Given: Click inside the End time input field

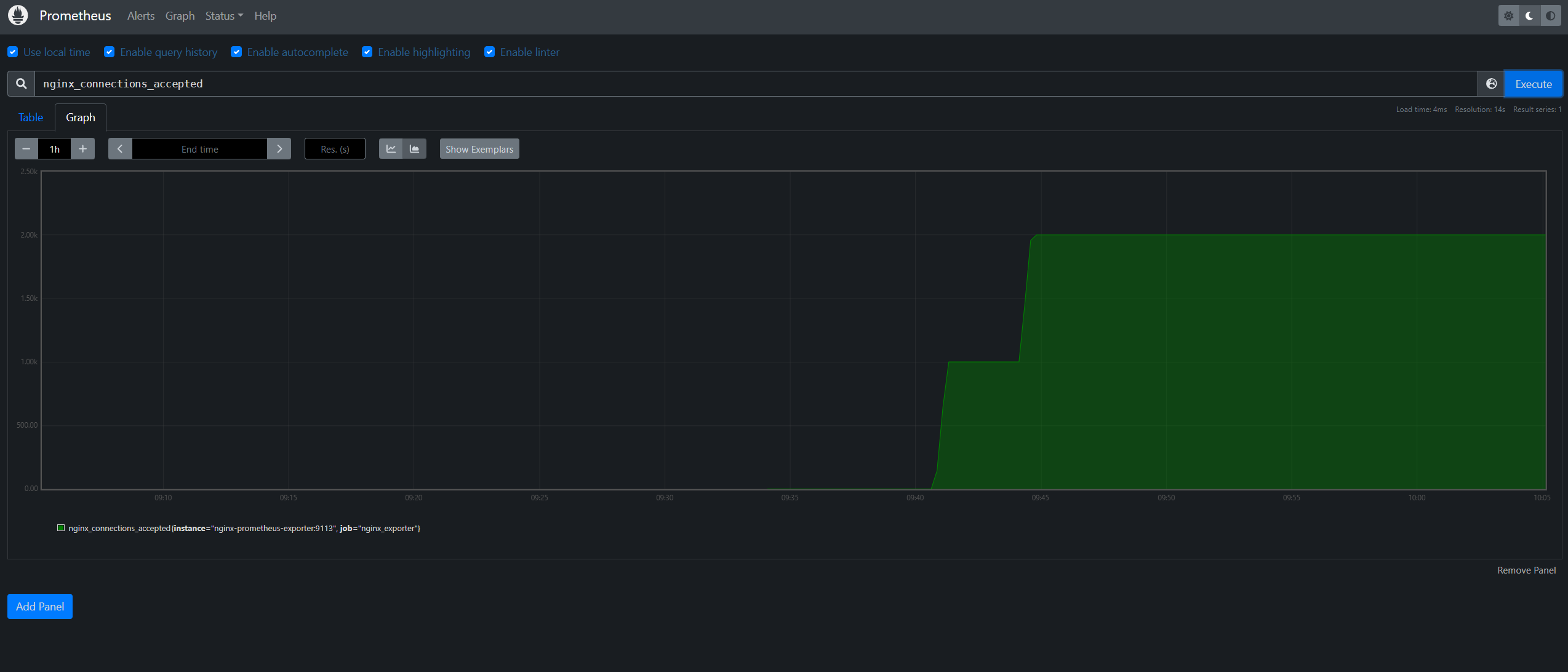Looking at the screenshot, I should pos(199,148).
